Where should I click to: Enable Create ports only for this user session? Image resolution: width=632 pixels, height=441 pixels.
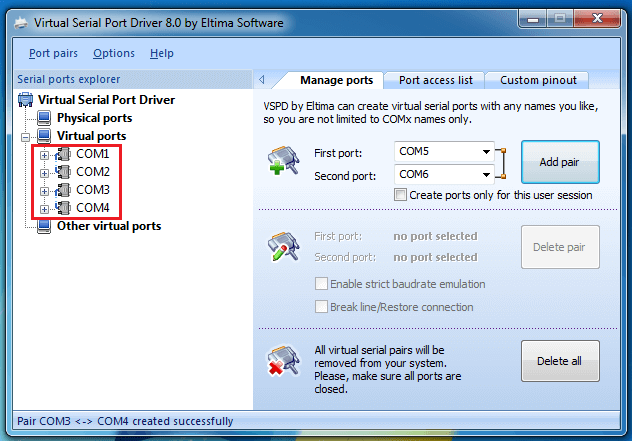pyautogui.click(x=401, y=196)
